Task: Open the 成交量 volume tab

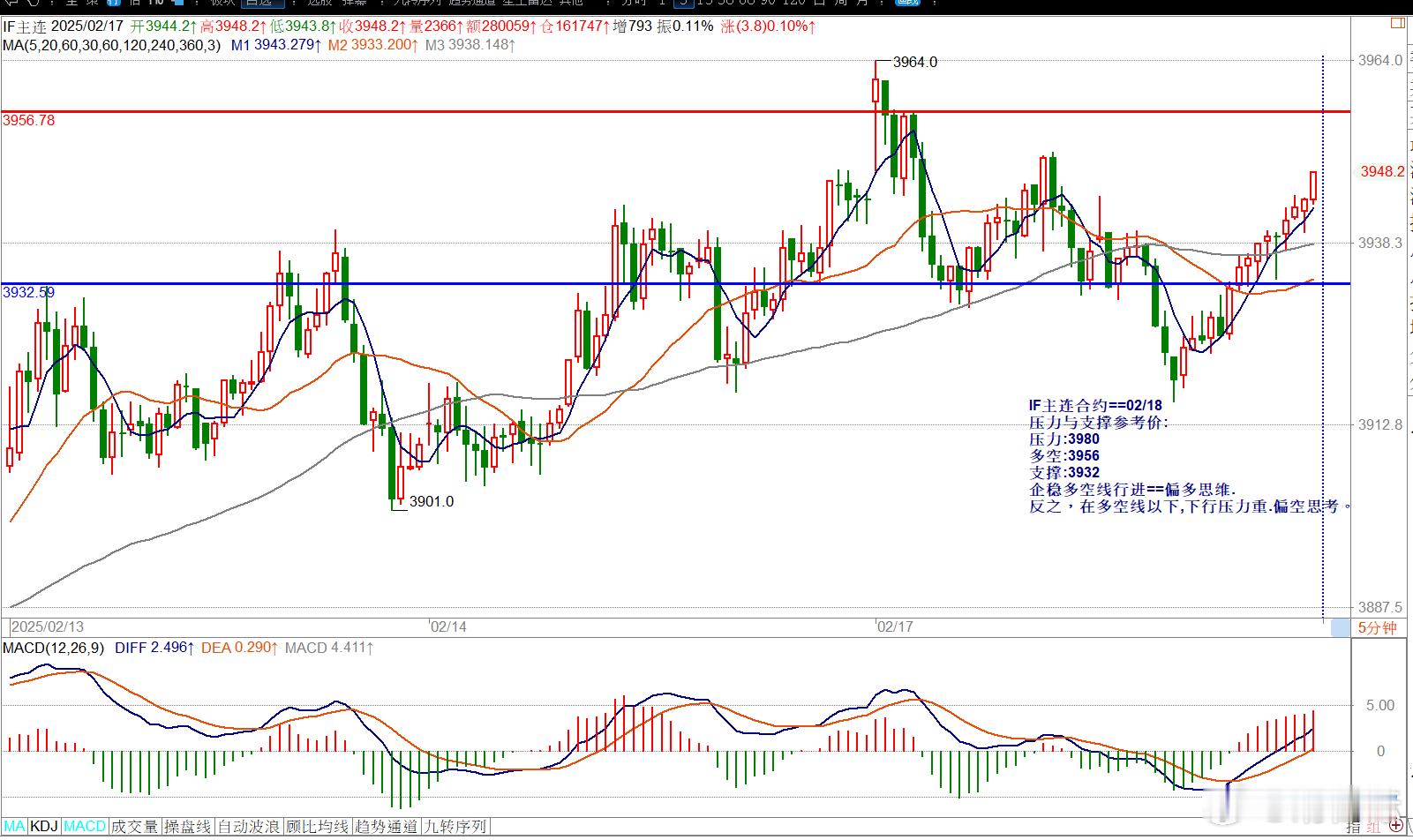Action: point(135,827)
